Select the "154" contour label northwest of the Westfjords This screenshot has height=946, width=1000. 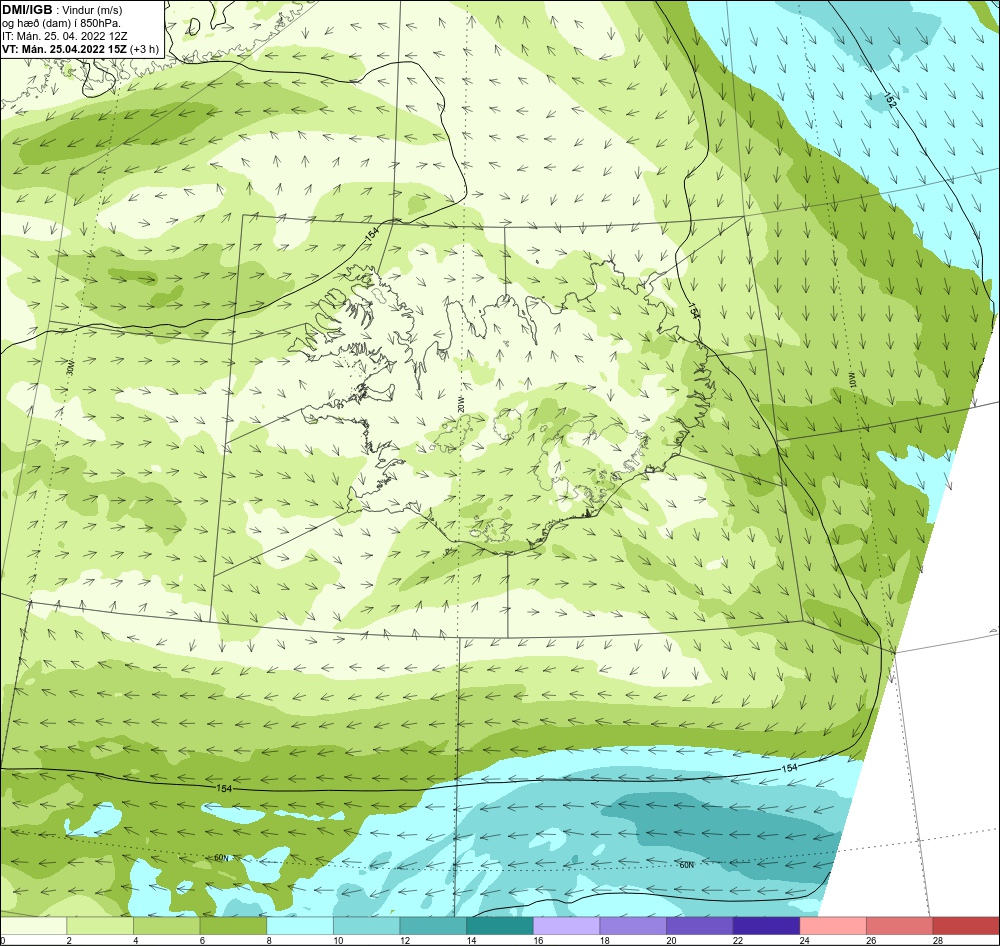[x=372, y=234]
